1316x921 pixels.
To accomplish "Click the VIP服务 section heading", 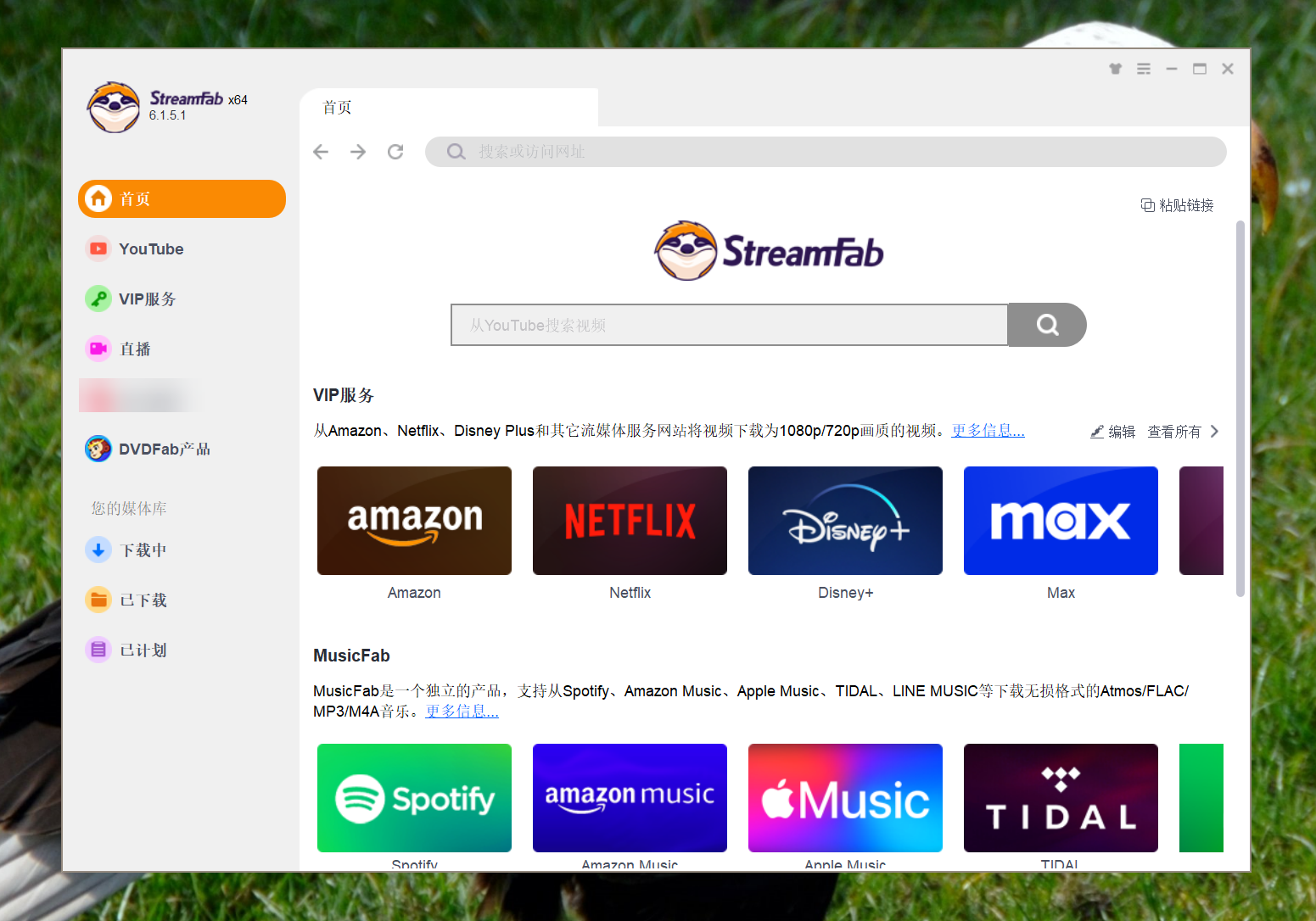I will point(344,395).
